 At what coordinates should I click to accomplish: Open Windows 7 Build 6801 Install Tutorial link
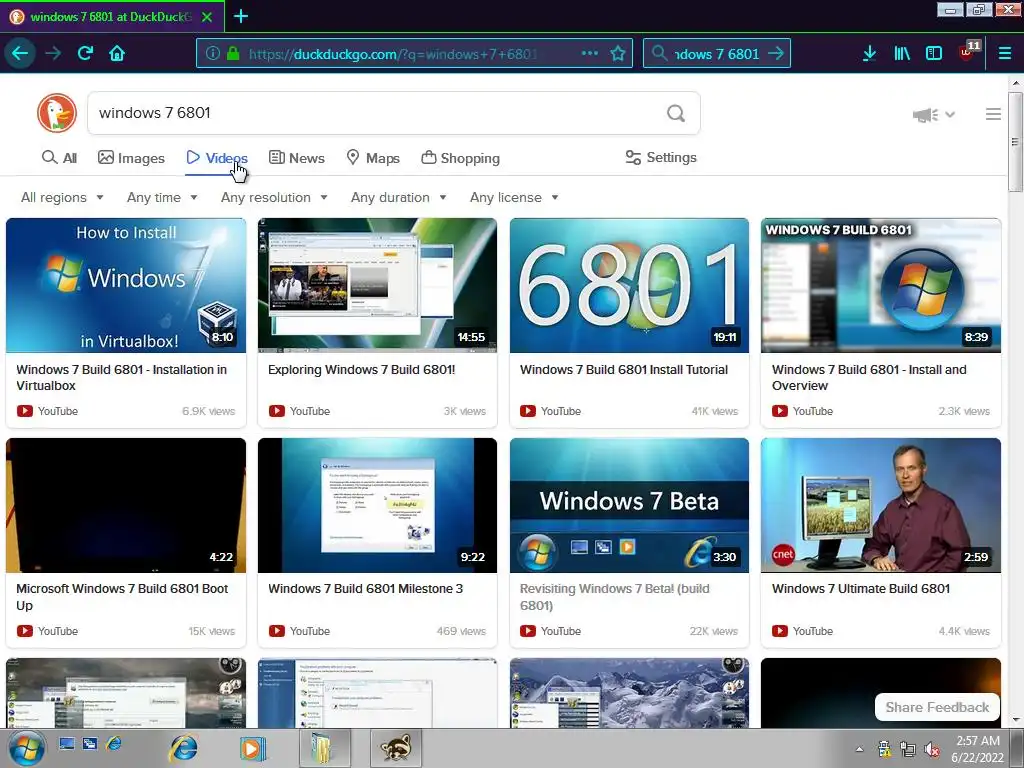(623, 370)
